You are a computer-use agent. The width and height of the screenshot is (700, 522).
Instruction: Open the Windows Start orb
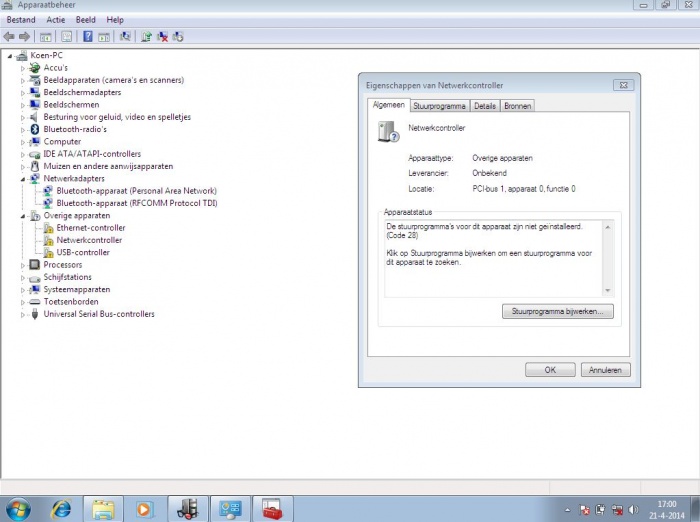(18, 509)
